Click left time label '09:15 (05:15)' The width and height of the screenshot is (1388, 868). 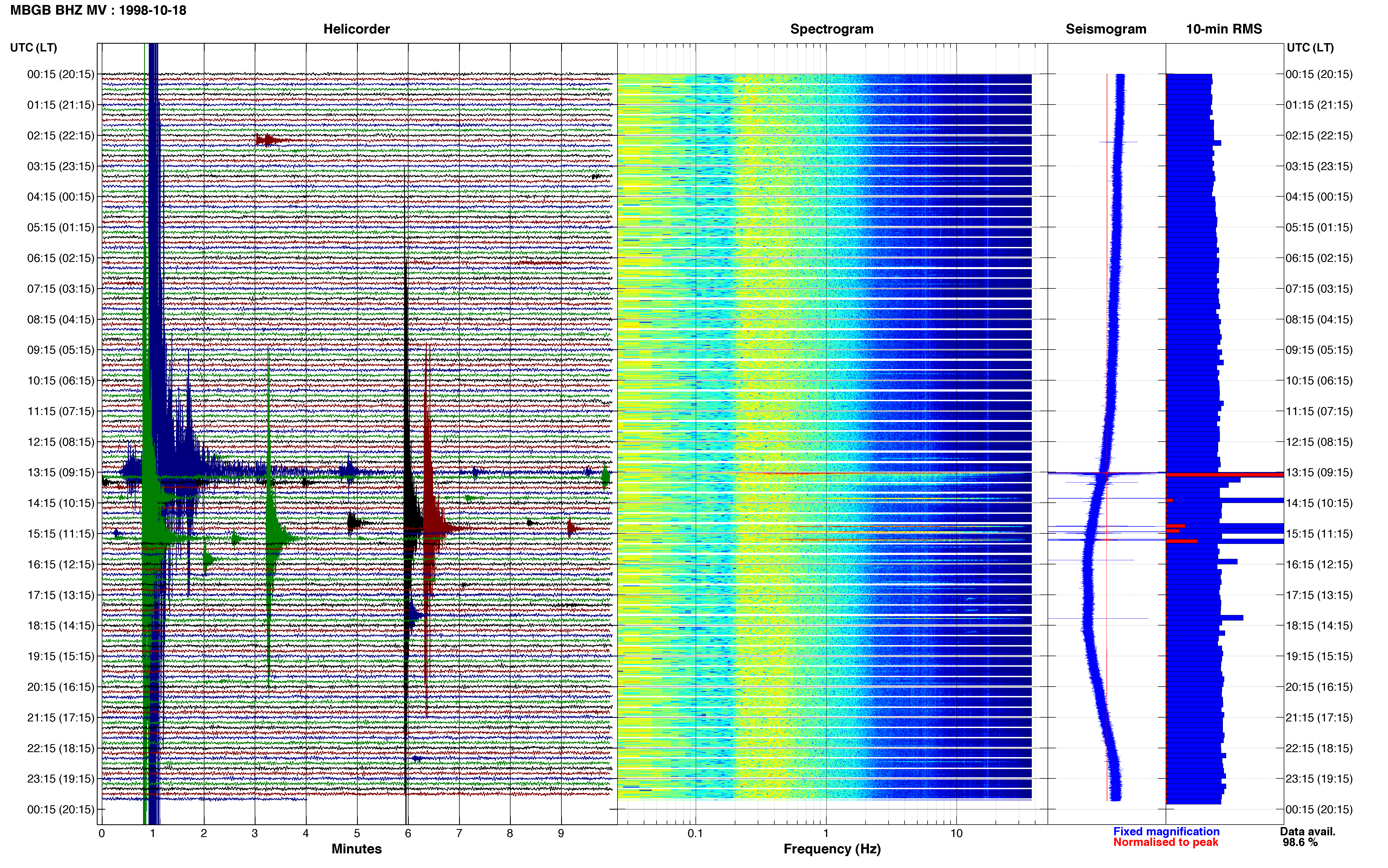pos(61,350)
